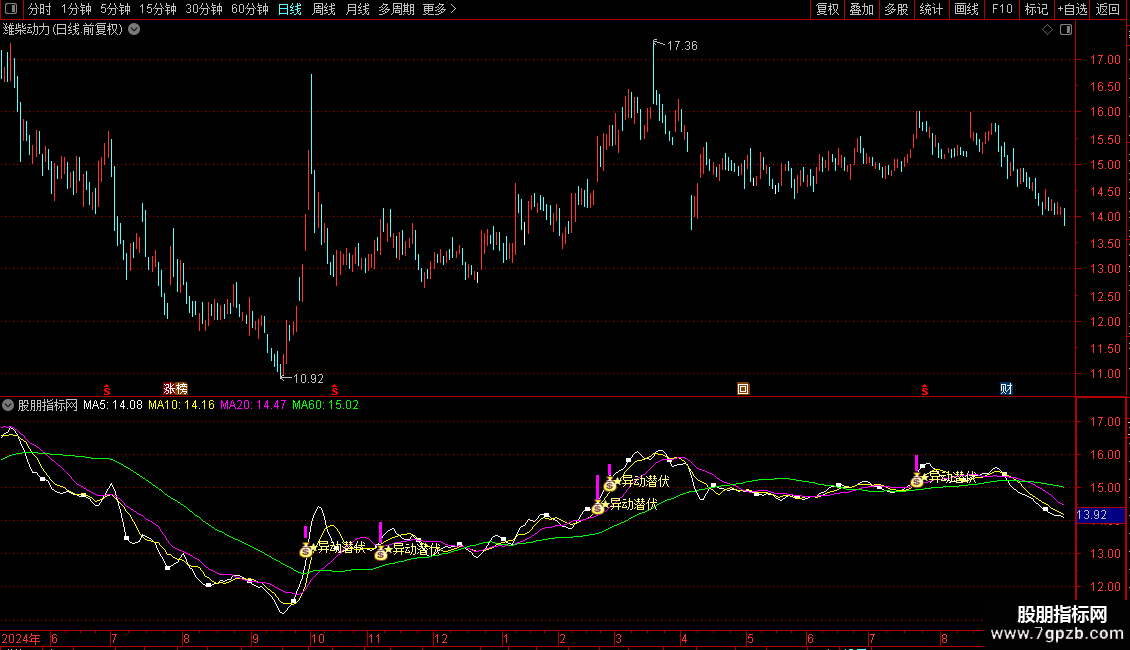Click the MA5: 14.08 value

pyautogui.click(x=112, y=405)
